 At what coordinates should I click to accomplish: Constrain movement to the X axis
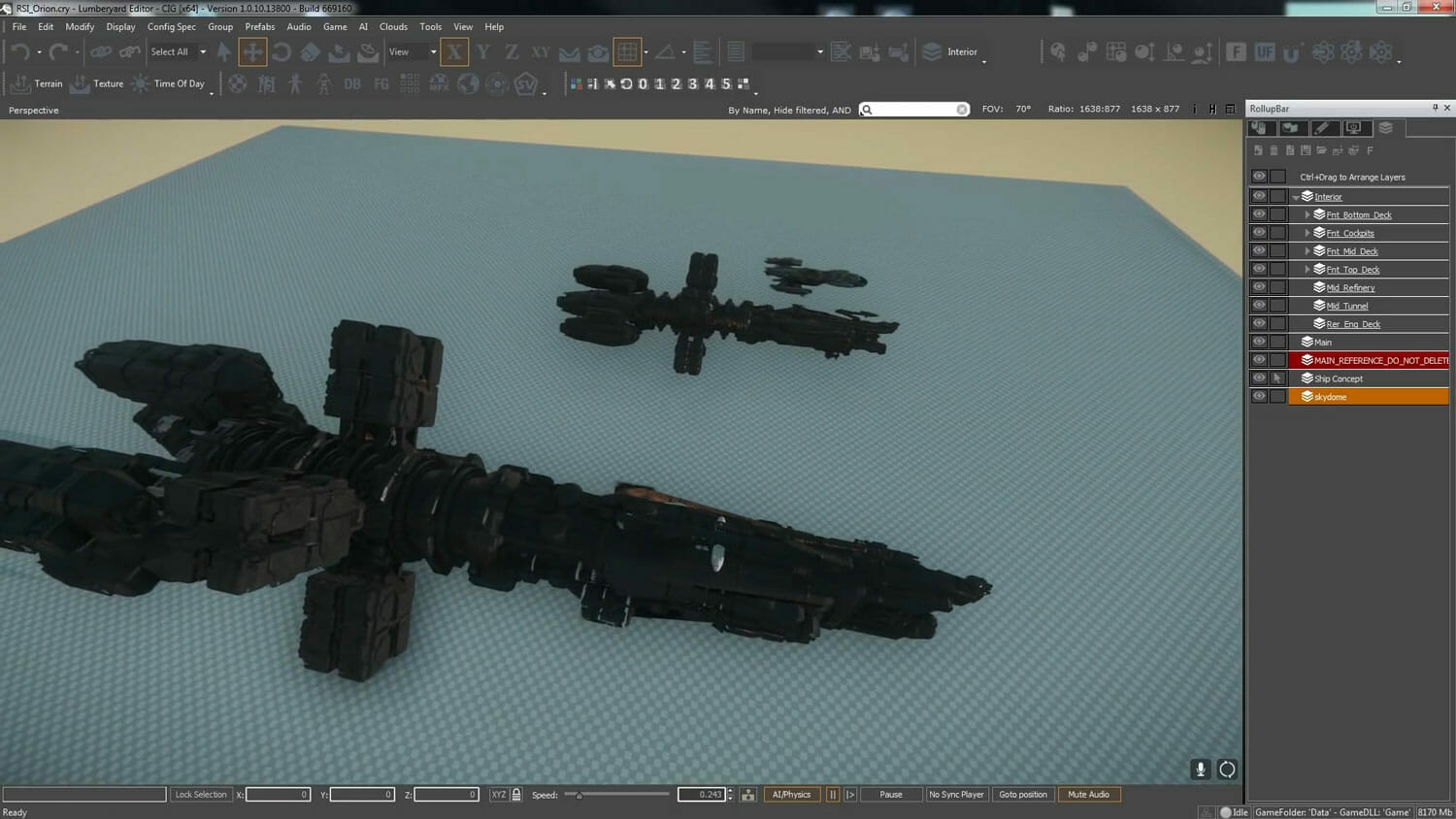[x=454, y=52]
